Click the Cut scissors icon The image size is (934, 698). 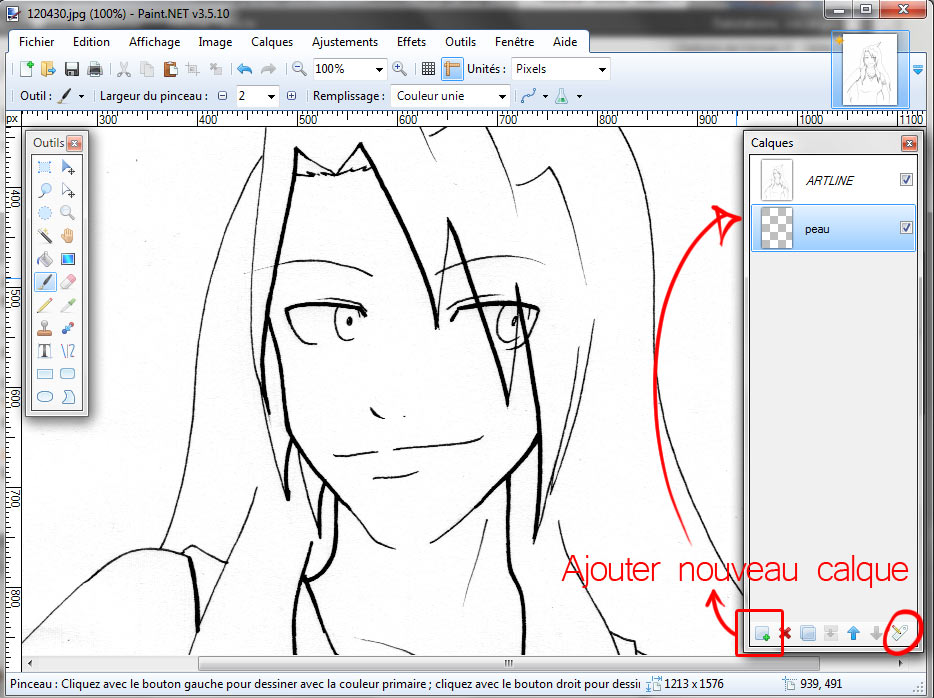click(x=124, y=69)
